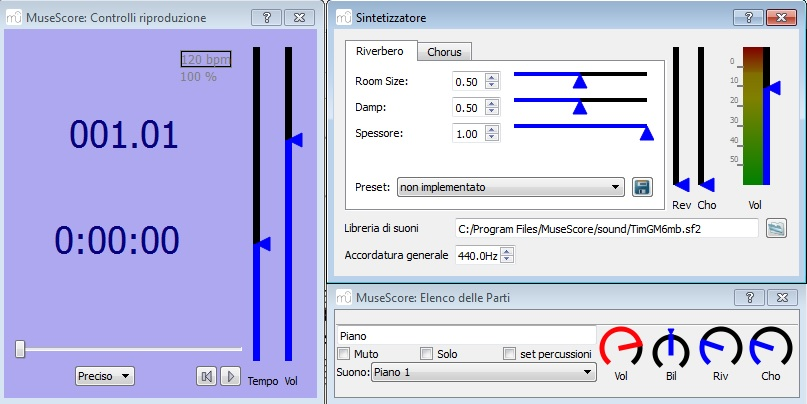807x404 pixels.
Task: Click the rewind to start button
Action: pos(206,376)
